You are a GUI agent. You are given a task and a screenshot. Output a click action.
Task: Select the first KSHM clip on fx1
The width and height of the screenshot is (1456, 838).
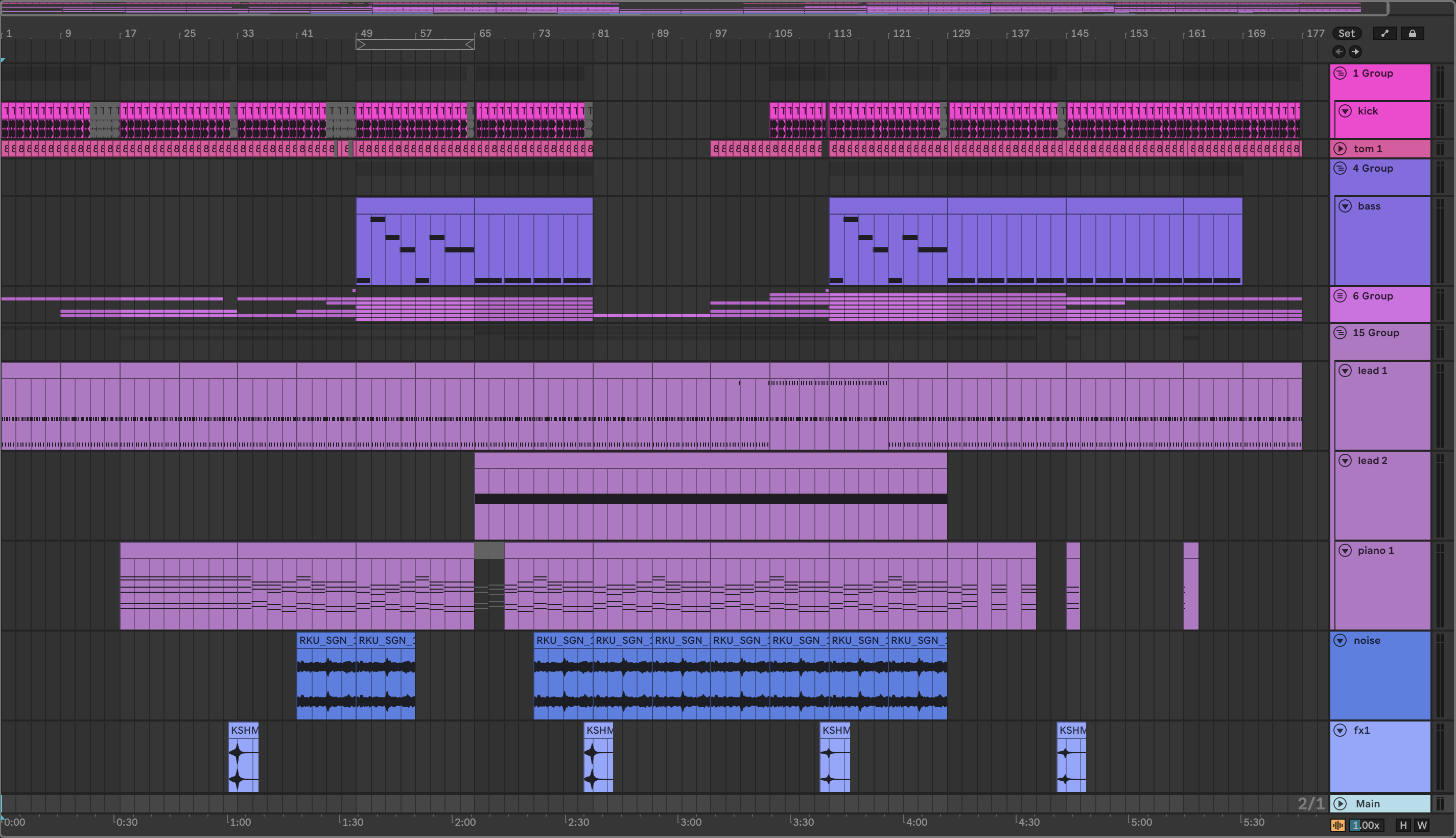[243, 730]
